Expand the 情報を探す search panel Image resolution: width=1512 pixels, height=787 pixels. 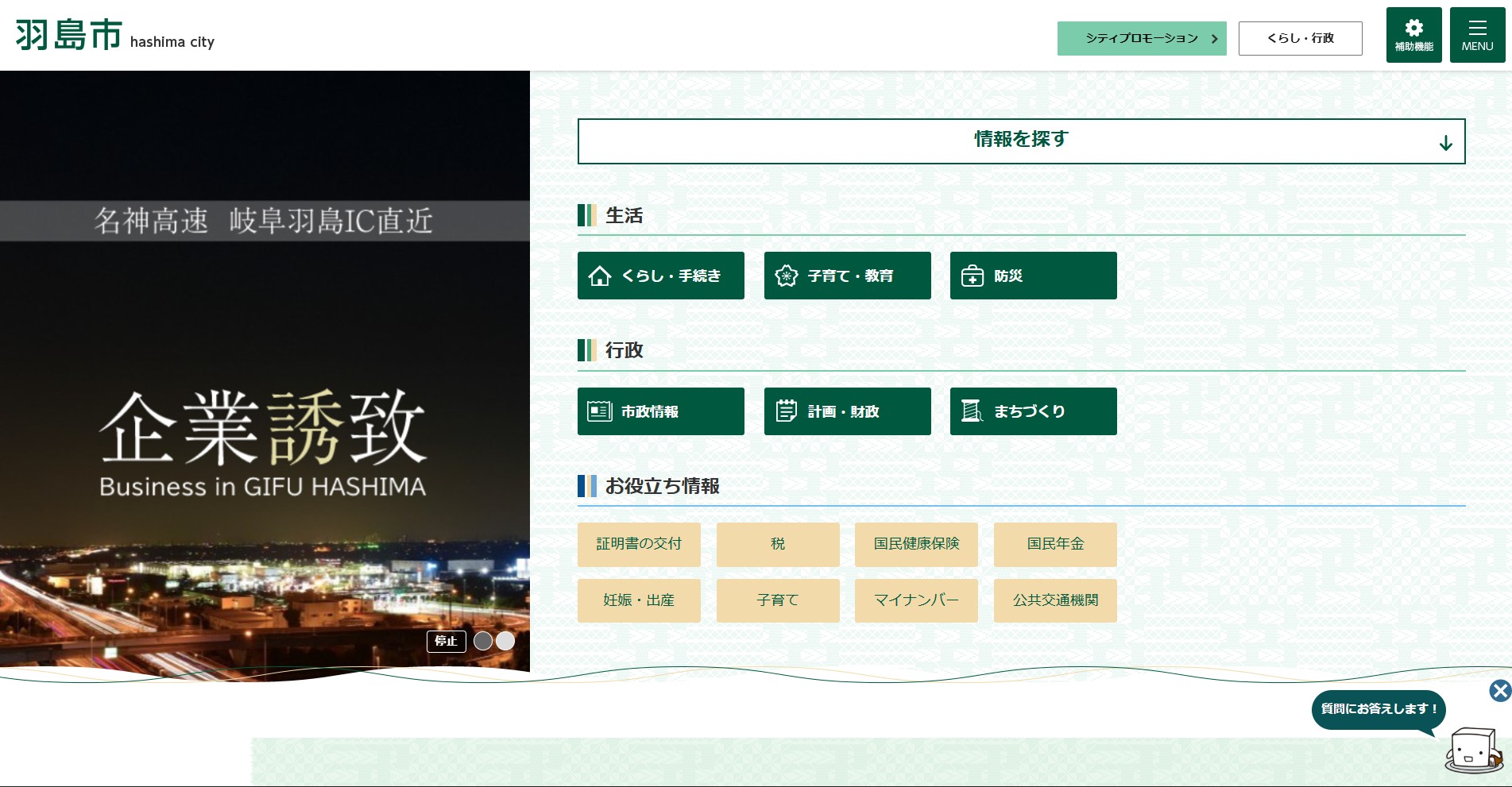(x=1021, y=141)
